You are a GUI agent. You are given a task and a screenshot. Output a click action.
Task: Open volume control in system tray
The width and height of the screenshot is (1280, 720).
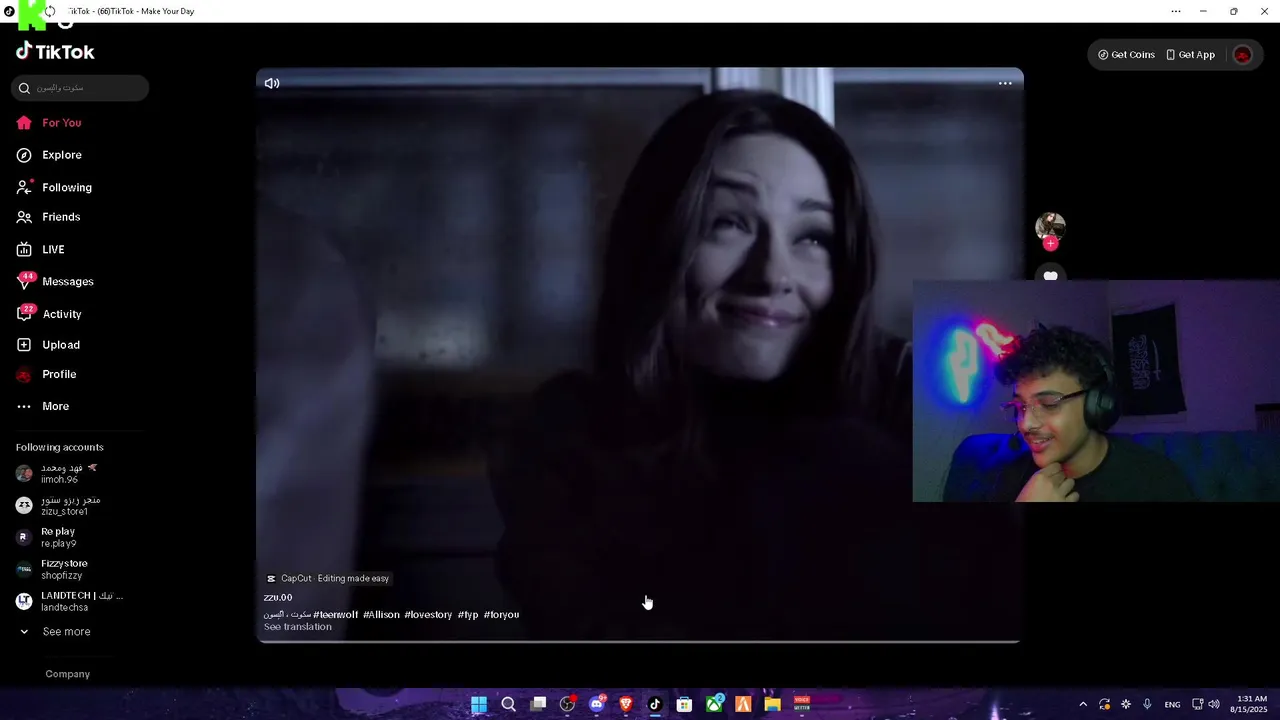[1214, 705]
